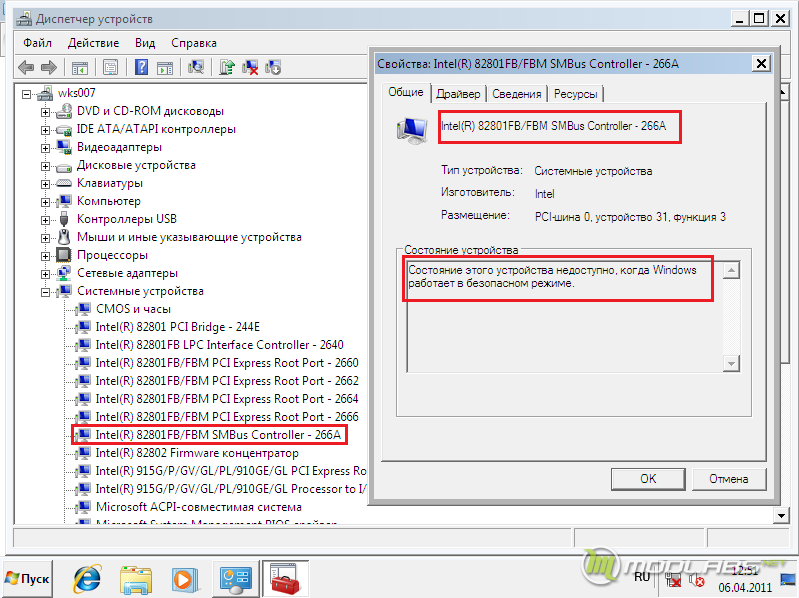Open the Справка menu

[194, 43]
